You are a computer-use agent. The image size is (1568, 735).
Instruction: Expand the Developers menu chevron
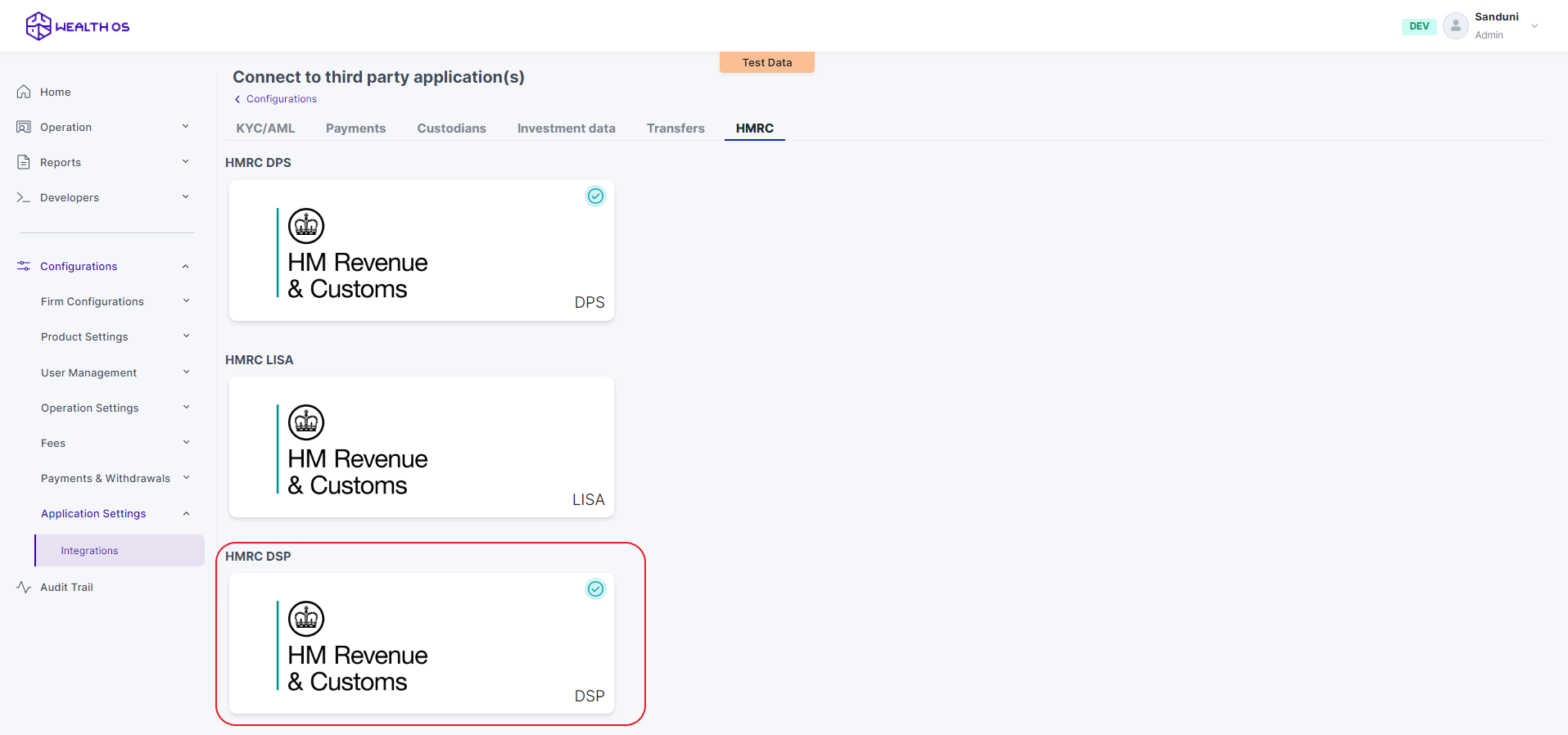pos(185,196)
